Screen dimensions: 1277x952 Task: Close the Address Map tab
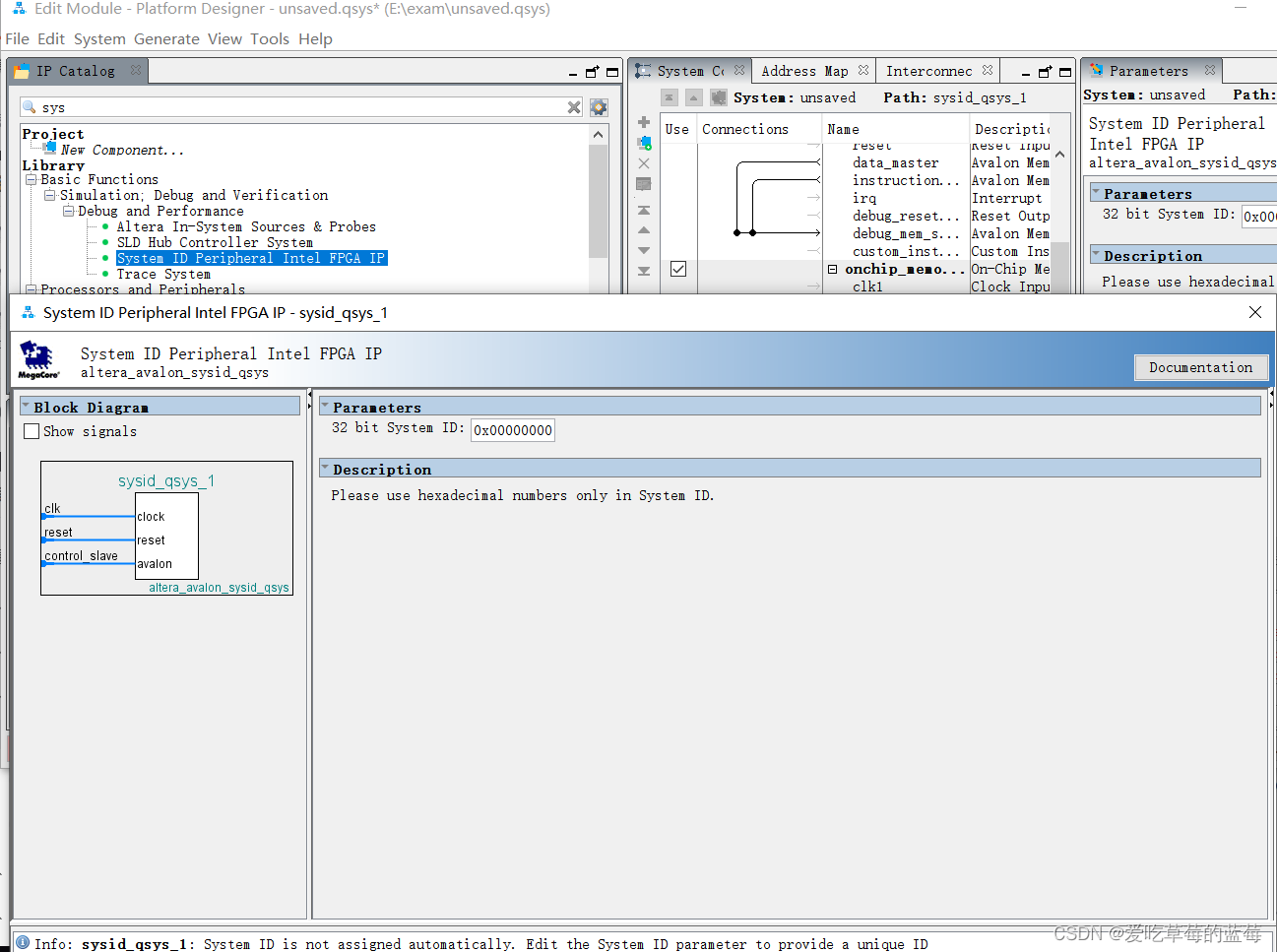863,70
